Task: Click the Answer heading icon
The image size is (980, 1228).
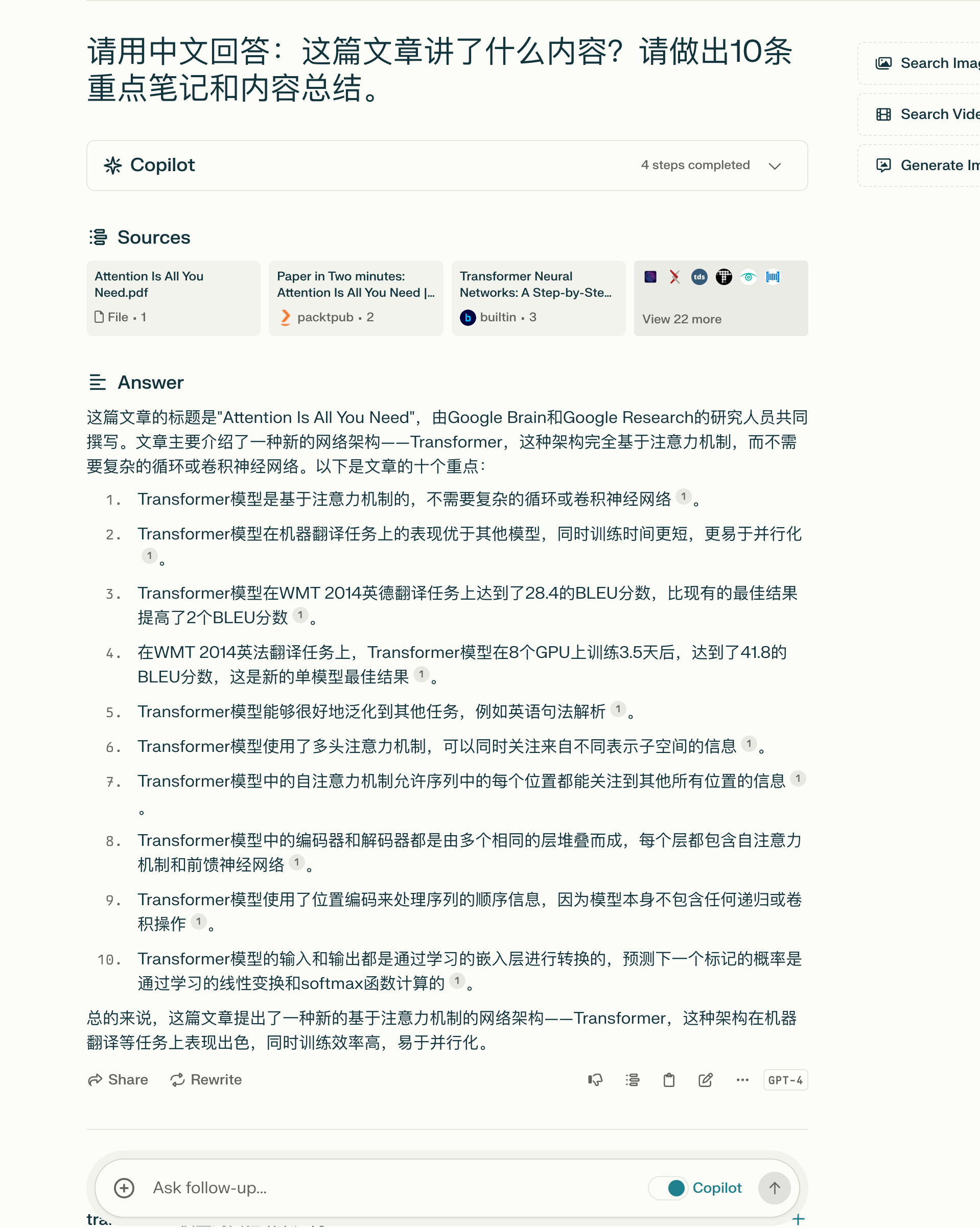Action: (98, 382)
